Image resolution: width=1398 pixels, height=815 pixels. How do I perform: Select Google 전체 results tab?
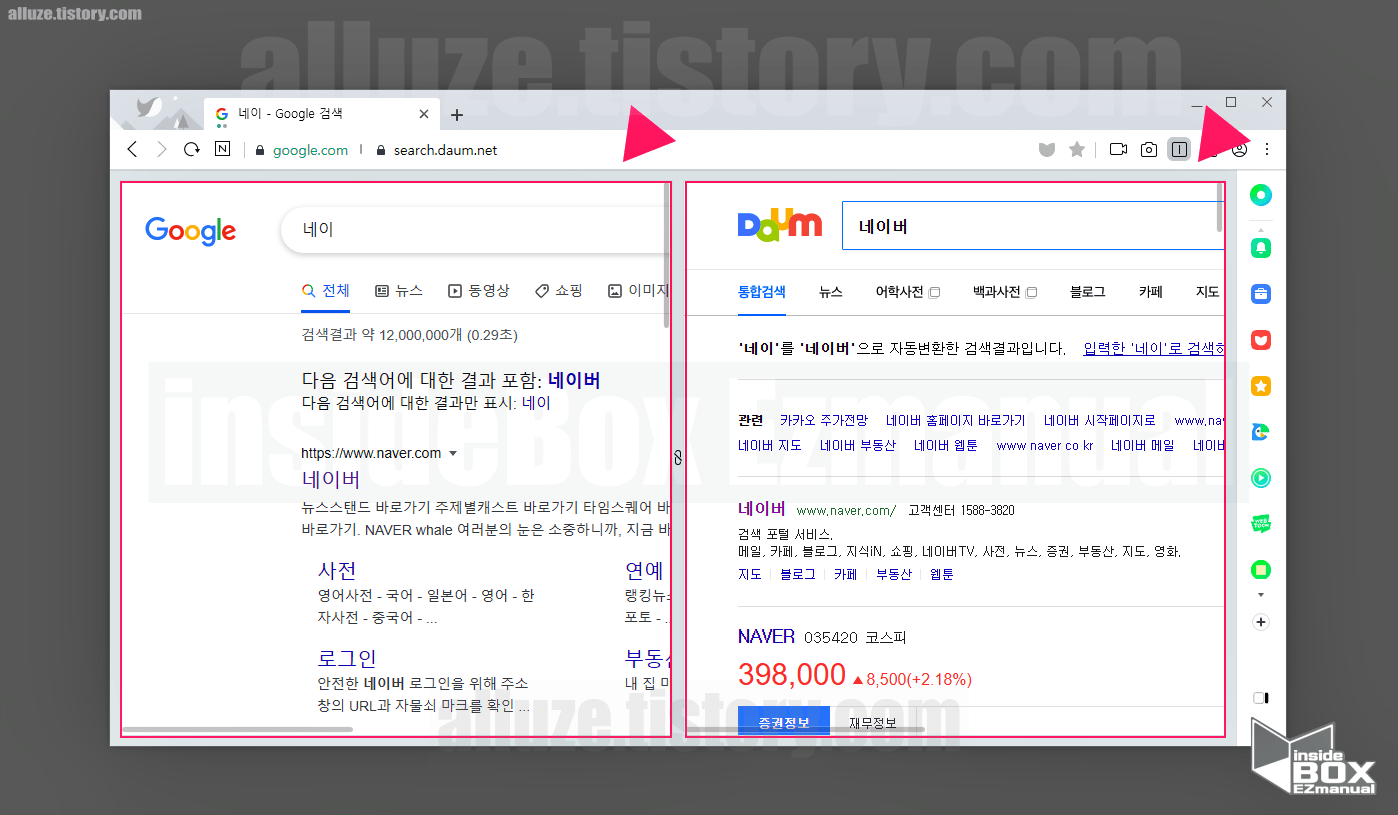coord(326,291)
